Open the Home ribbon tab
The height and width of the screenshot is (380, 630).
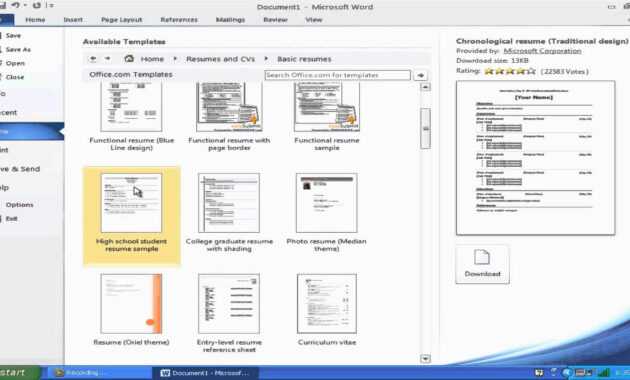coord(35,20)
